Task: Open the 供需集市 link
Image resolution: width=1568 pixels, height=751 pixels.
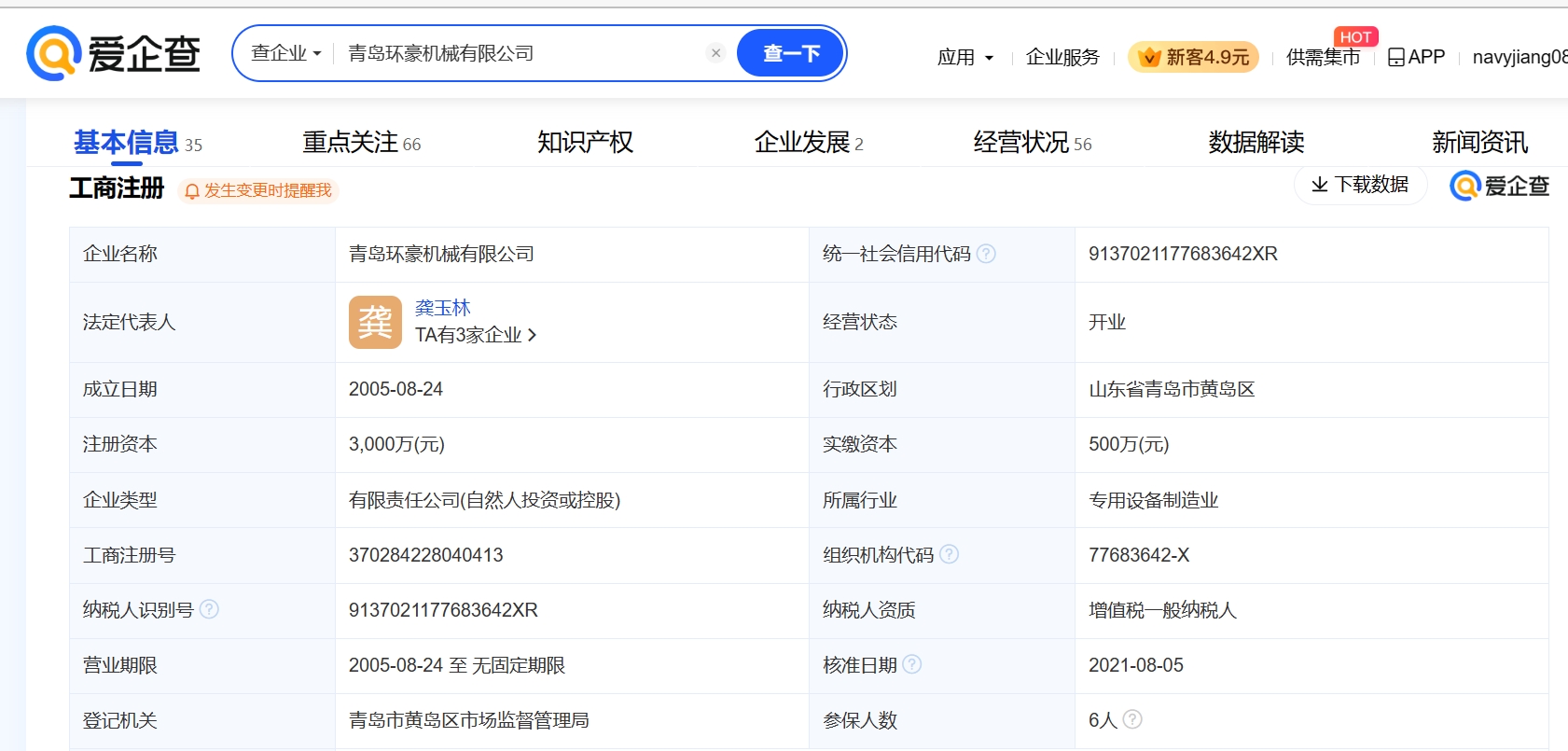Action: (x=1323, y=57)
